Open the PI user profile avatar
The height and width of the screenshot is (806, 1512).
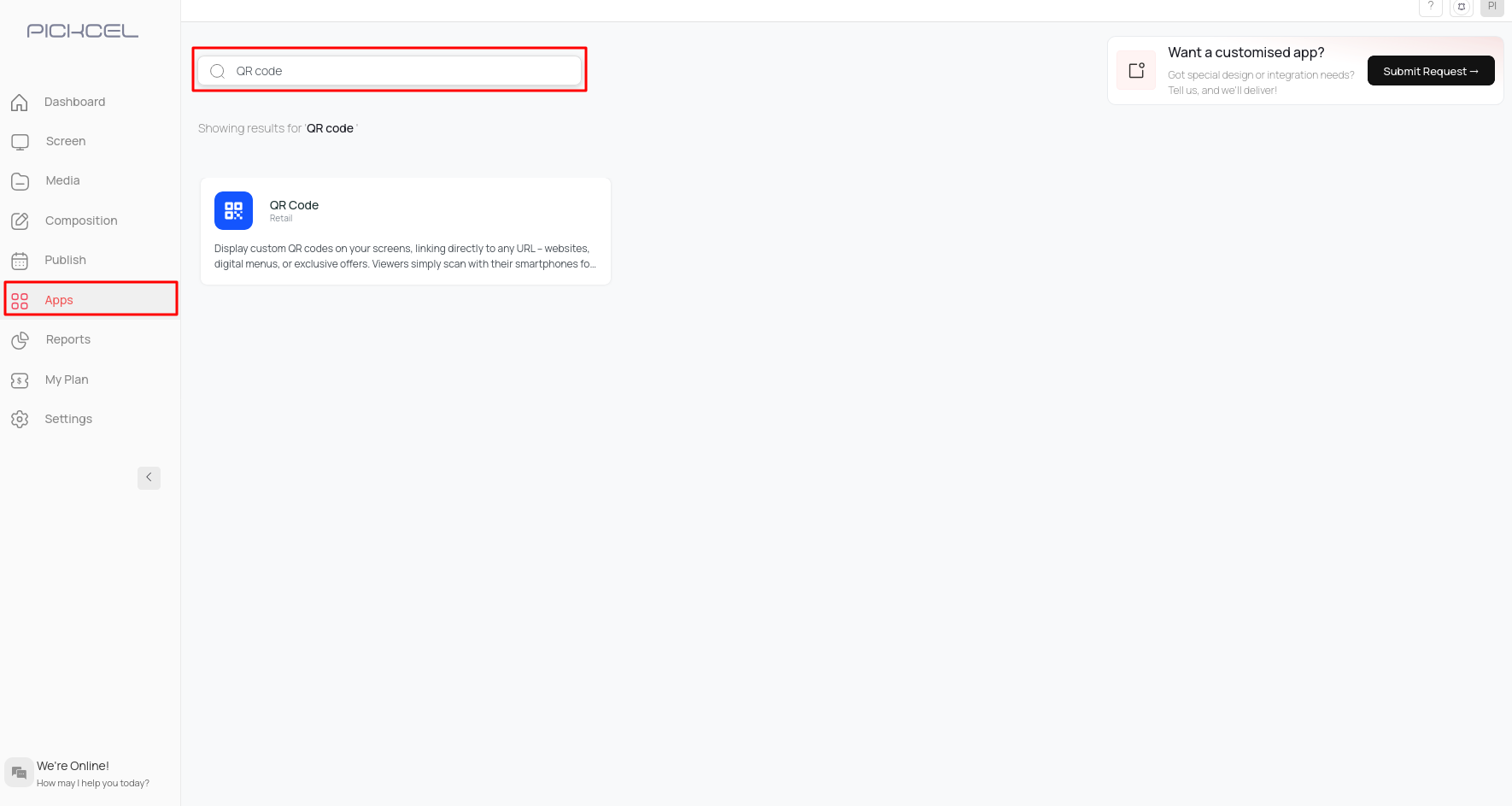tap(1491, 7)
